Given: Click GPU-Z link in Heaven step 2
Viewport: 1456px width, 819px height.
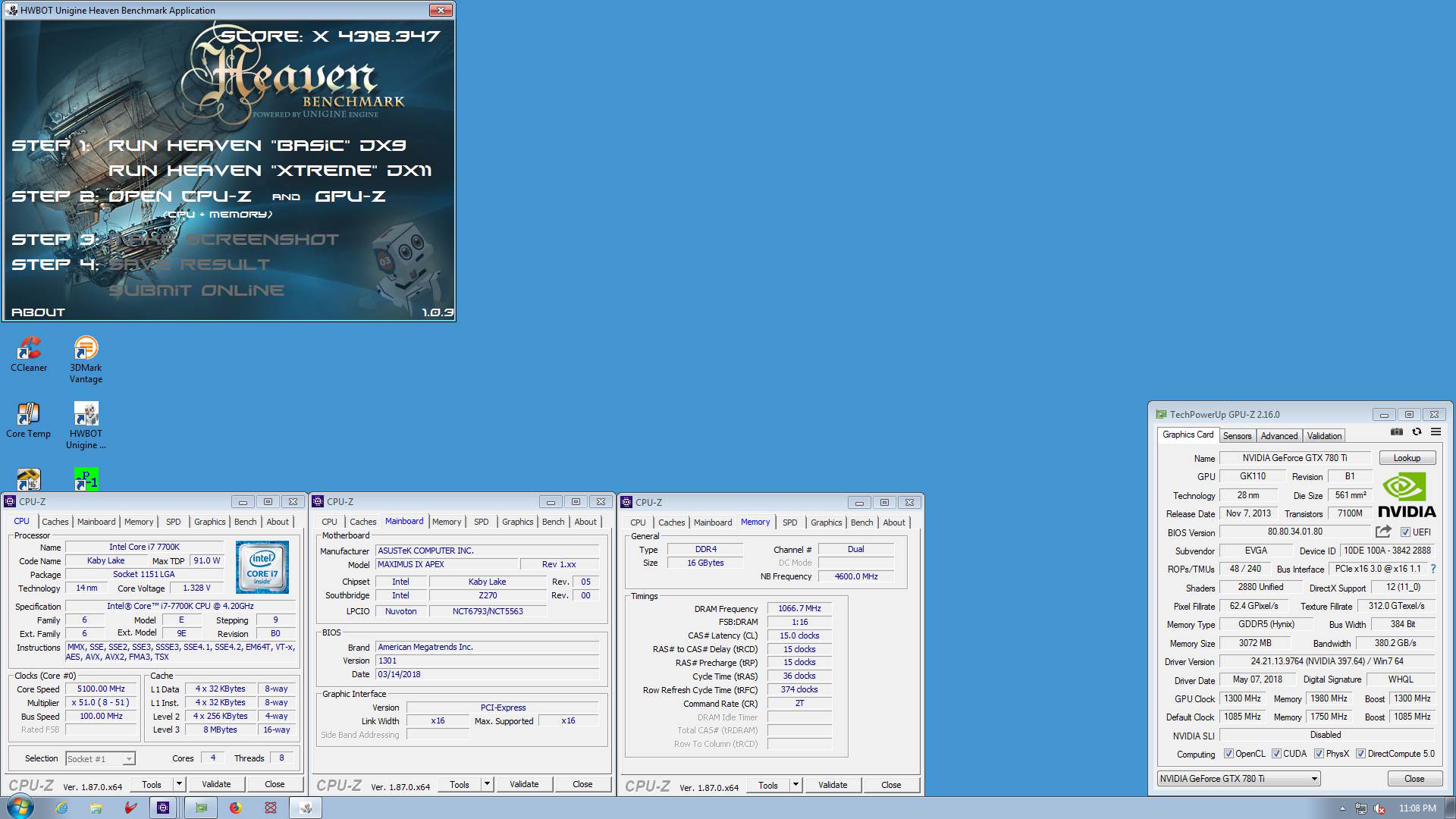Looking at the screenshot, I should coord(350,196).
